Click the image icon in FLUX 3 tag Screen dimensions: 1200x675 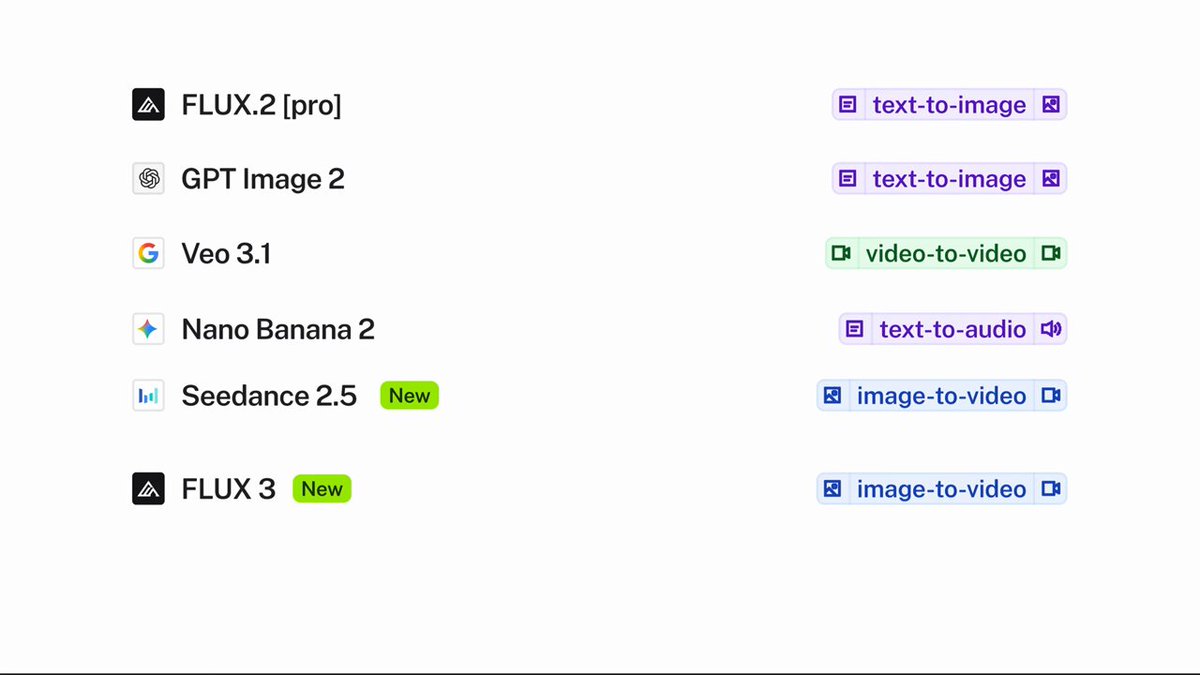coord(832,489)
